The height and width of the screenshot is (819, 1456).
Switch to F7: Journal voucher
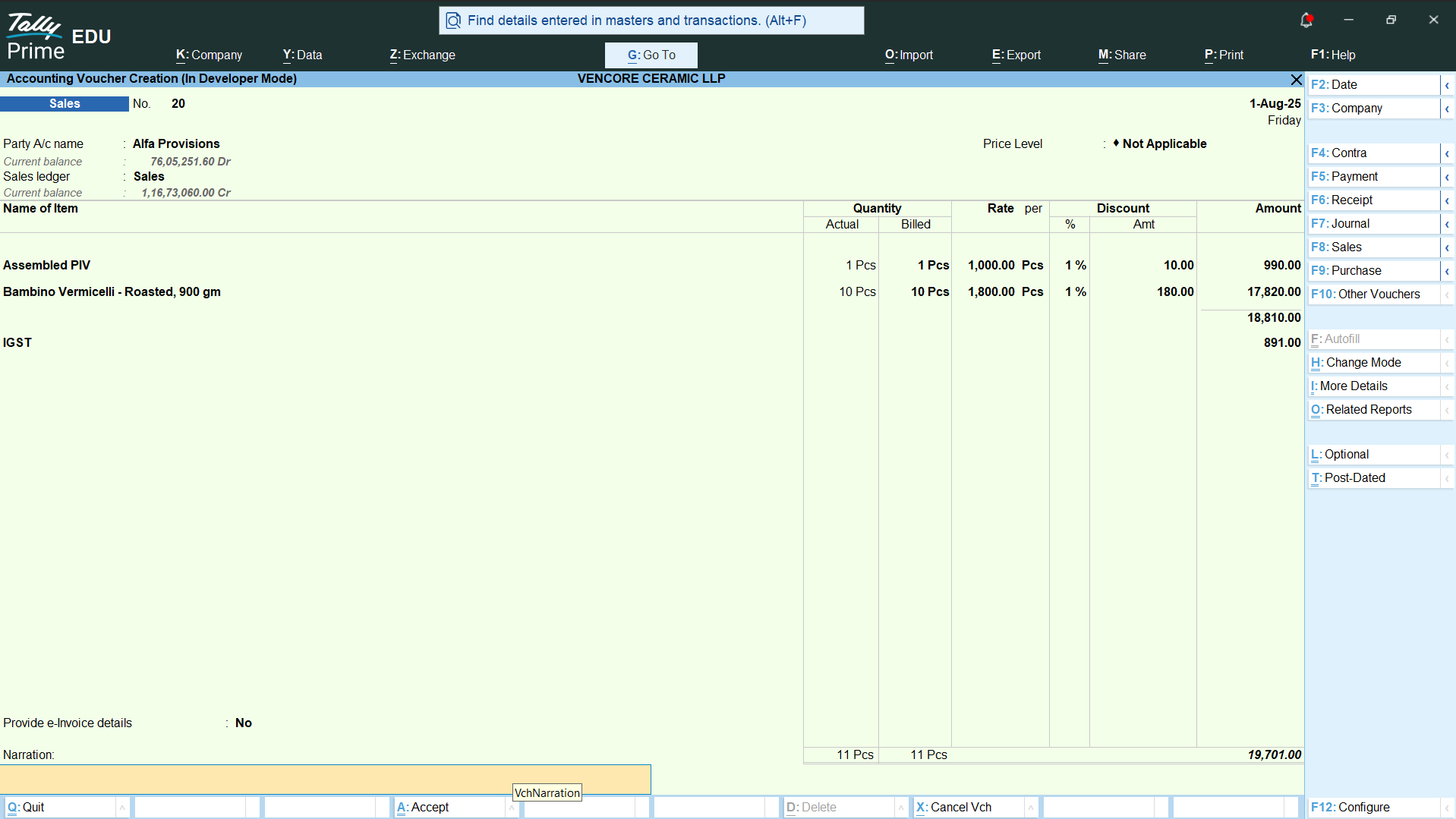[1373, 224]
